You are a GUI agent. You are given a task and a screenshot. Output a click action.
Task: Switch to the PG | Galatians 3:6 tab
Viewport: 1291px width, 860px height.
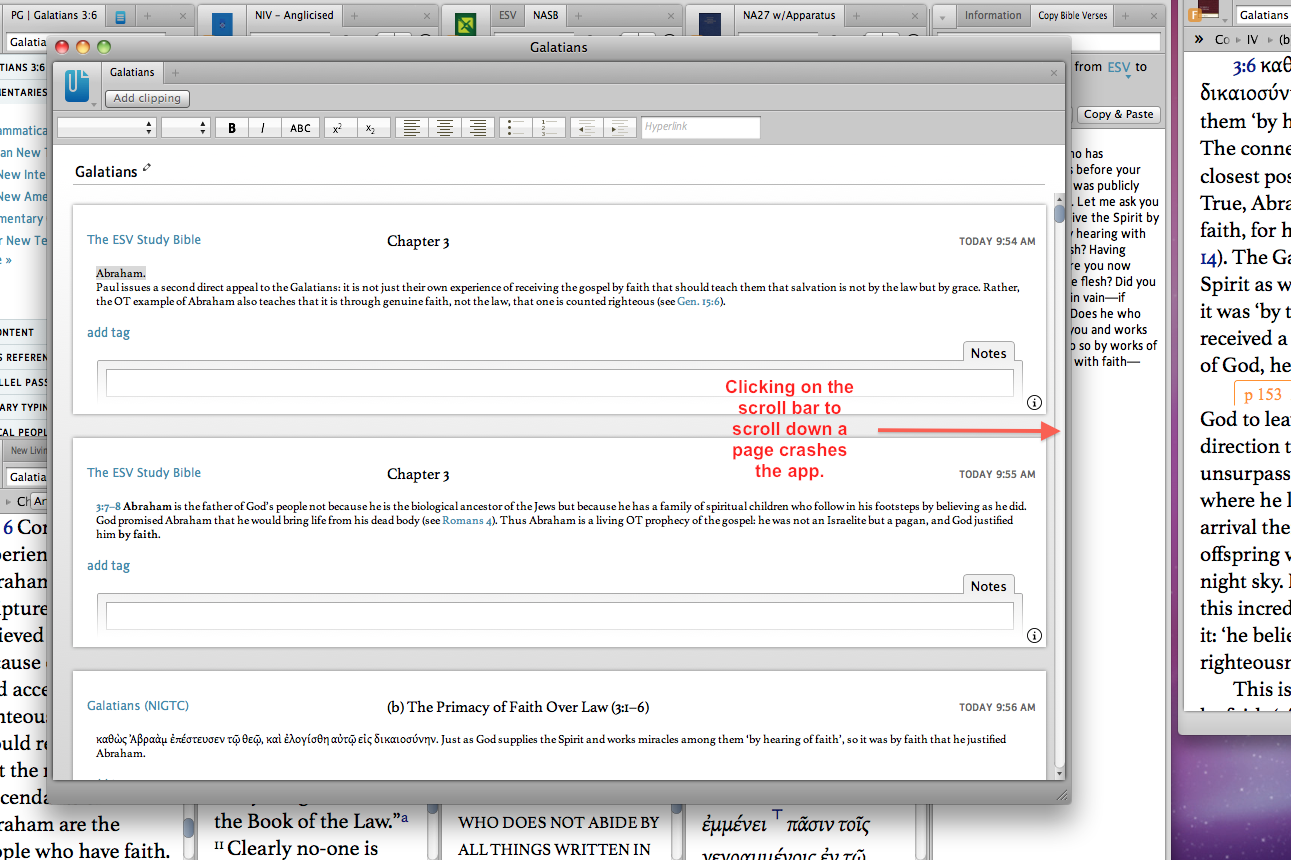coord(54,16)
